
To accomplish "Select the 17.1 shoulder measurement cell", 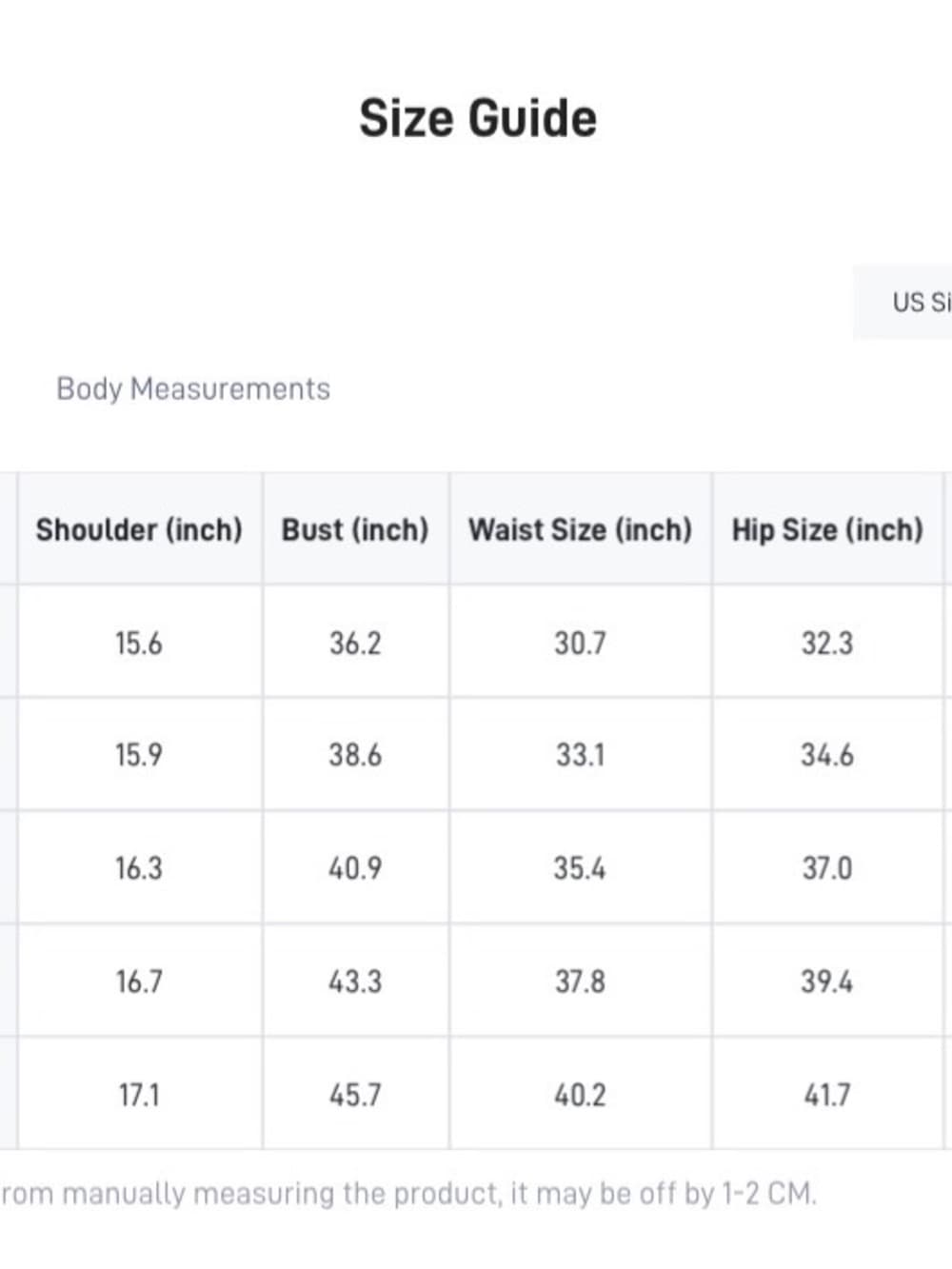I will (139, 1094).
